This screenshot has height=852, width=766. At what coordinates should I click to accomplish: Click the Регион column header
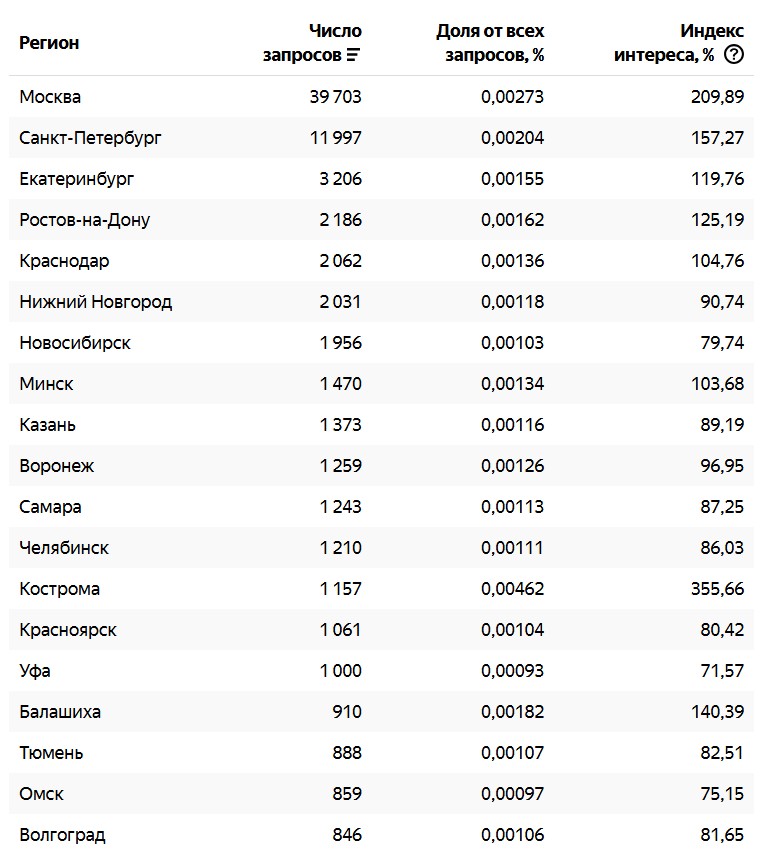49,43
